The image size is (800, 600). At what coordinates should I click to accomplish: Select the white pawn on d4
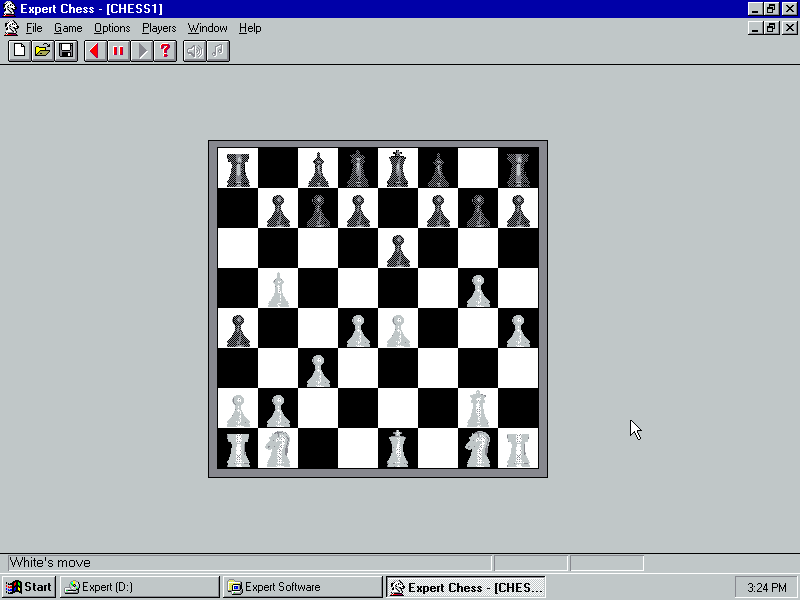358,331
